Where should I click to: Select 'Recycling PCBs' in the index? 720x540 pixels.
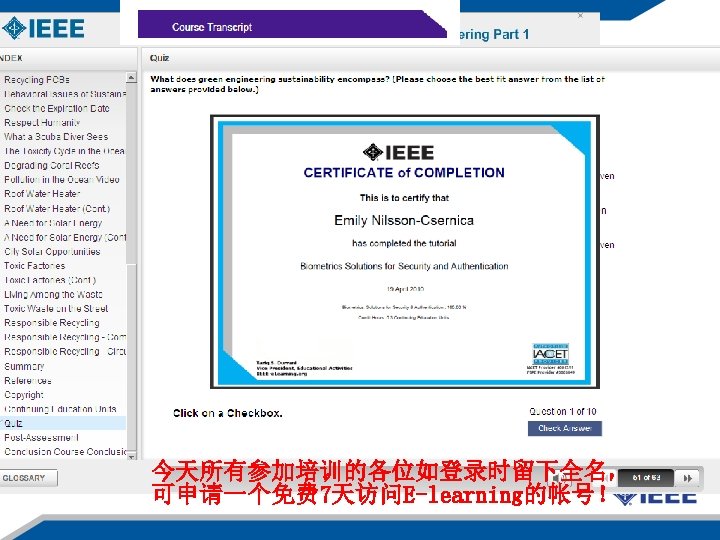[37, 80]
